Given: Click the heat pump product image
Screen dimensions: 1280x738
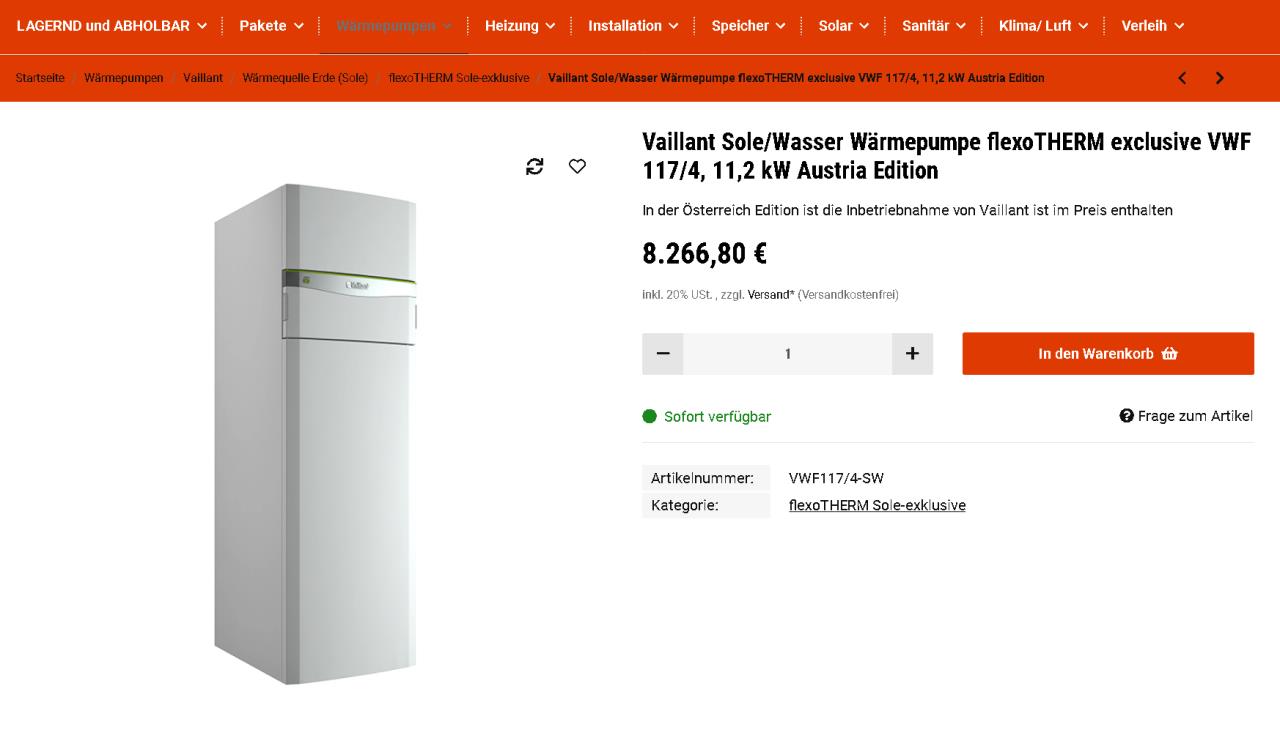Looking at the screenshot, I should pyautogui.click(x=315, y=433).
